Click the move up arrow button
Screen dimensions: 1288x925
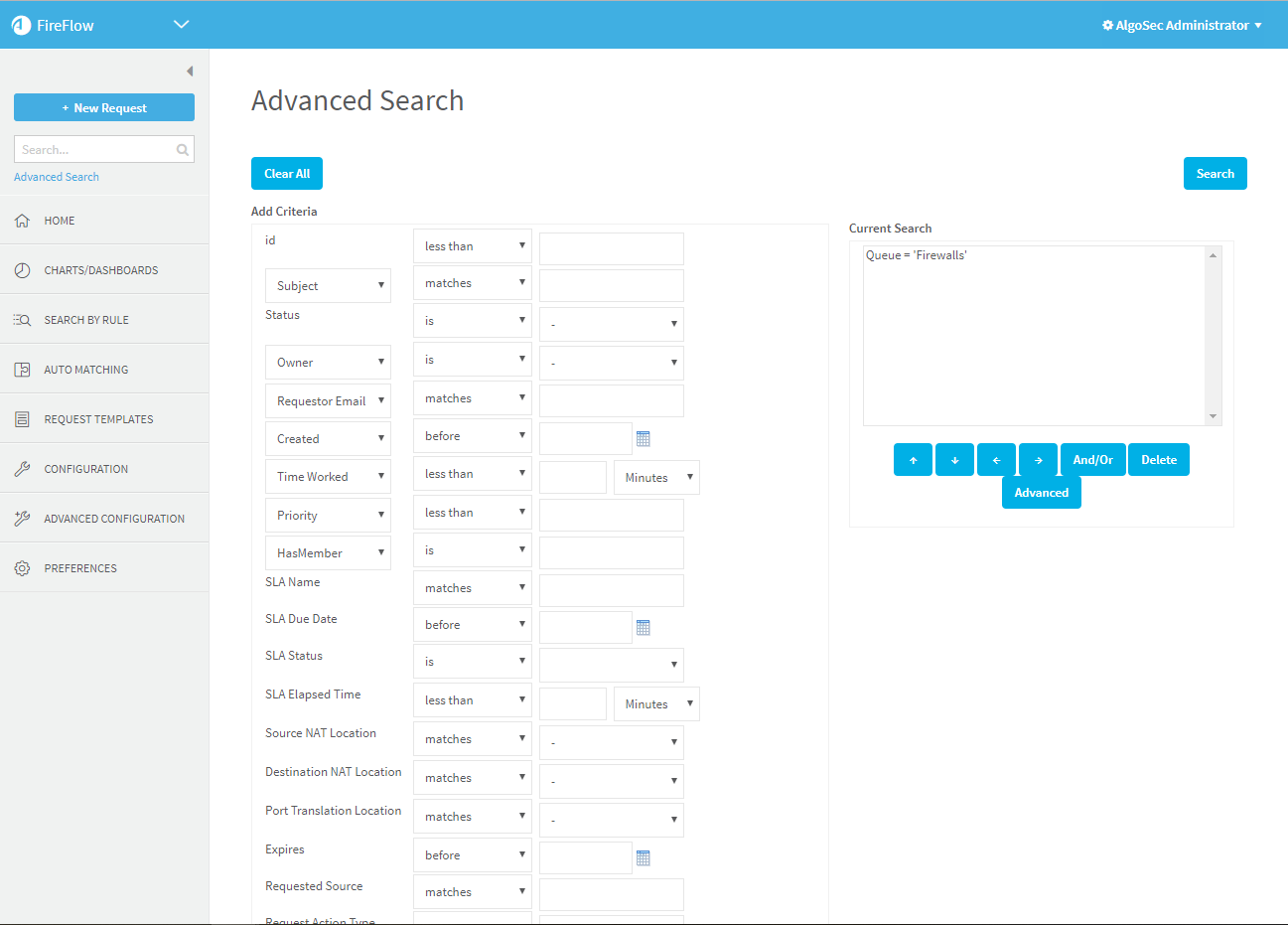pos(913,460)
